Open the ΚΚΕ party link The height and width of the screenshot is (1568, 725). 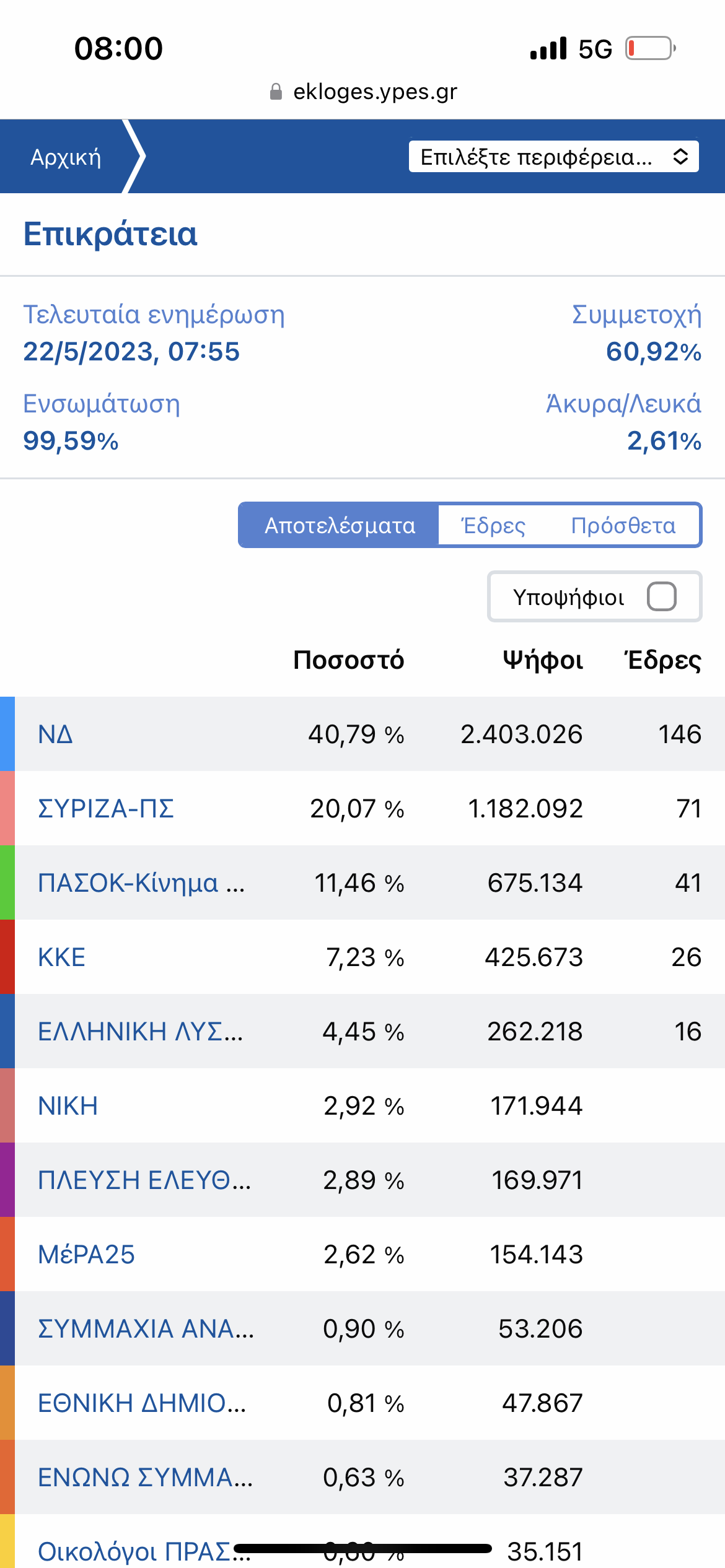coord(61,957)
